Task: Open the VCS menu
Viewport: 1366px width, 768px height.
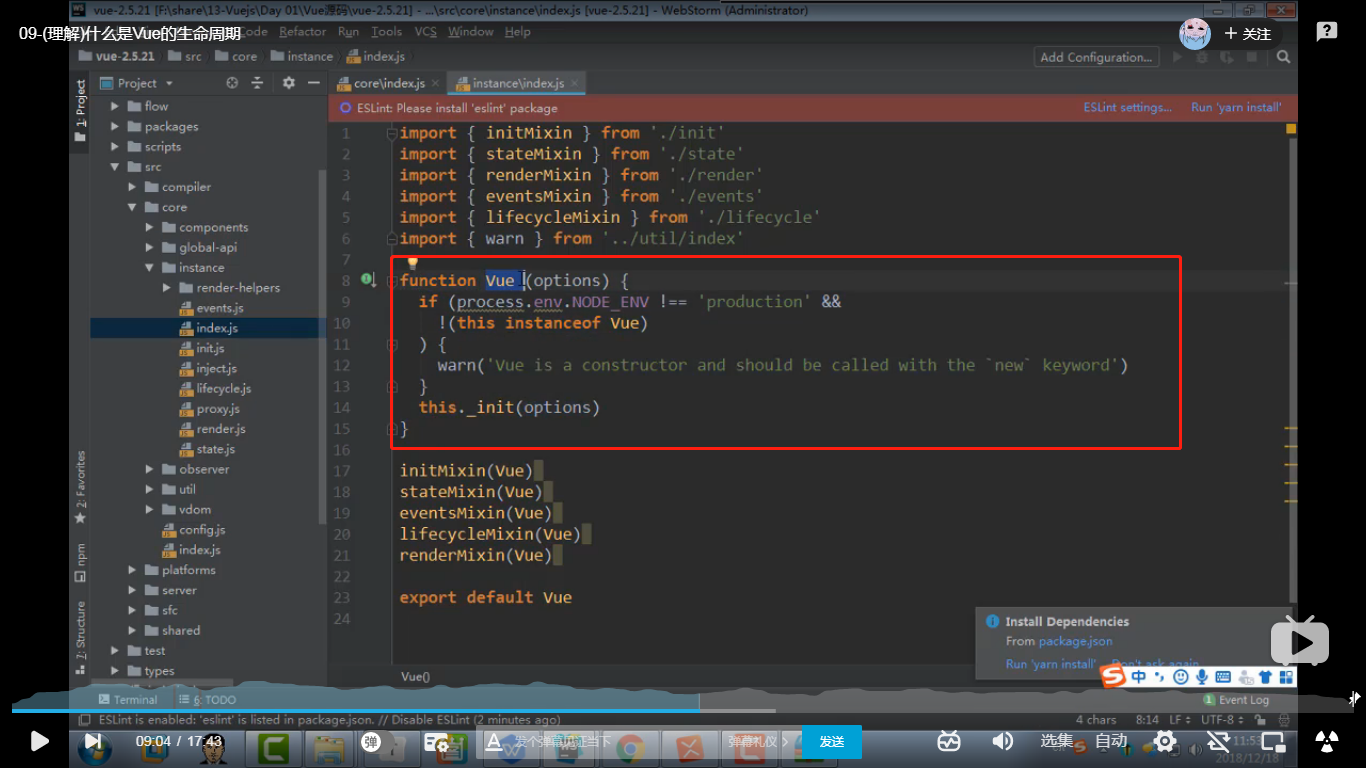Action: click(426, 32)
